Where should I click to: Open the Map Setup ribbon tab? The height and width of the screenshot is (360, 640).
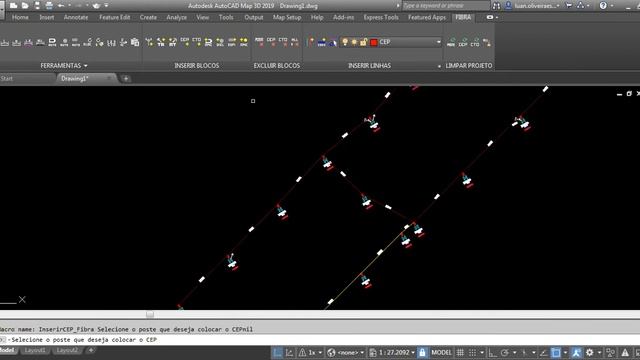[x=287, y=17]
